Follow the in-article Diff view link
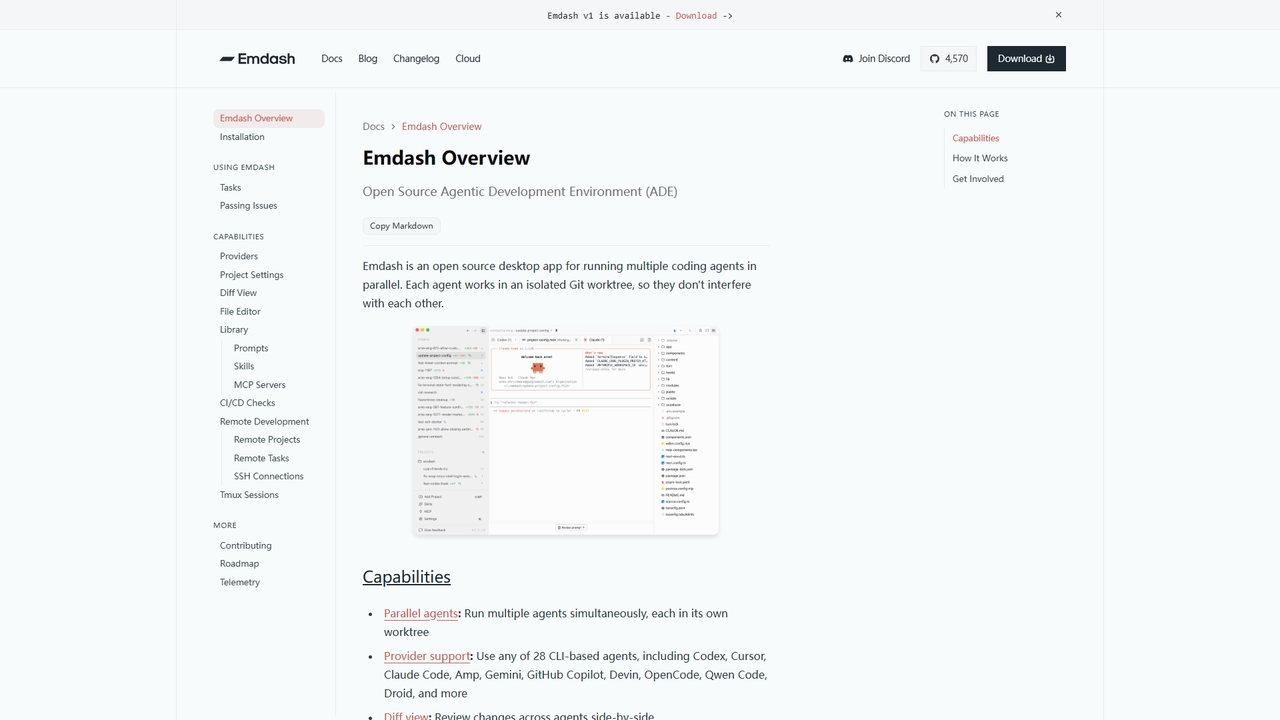 406,716
